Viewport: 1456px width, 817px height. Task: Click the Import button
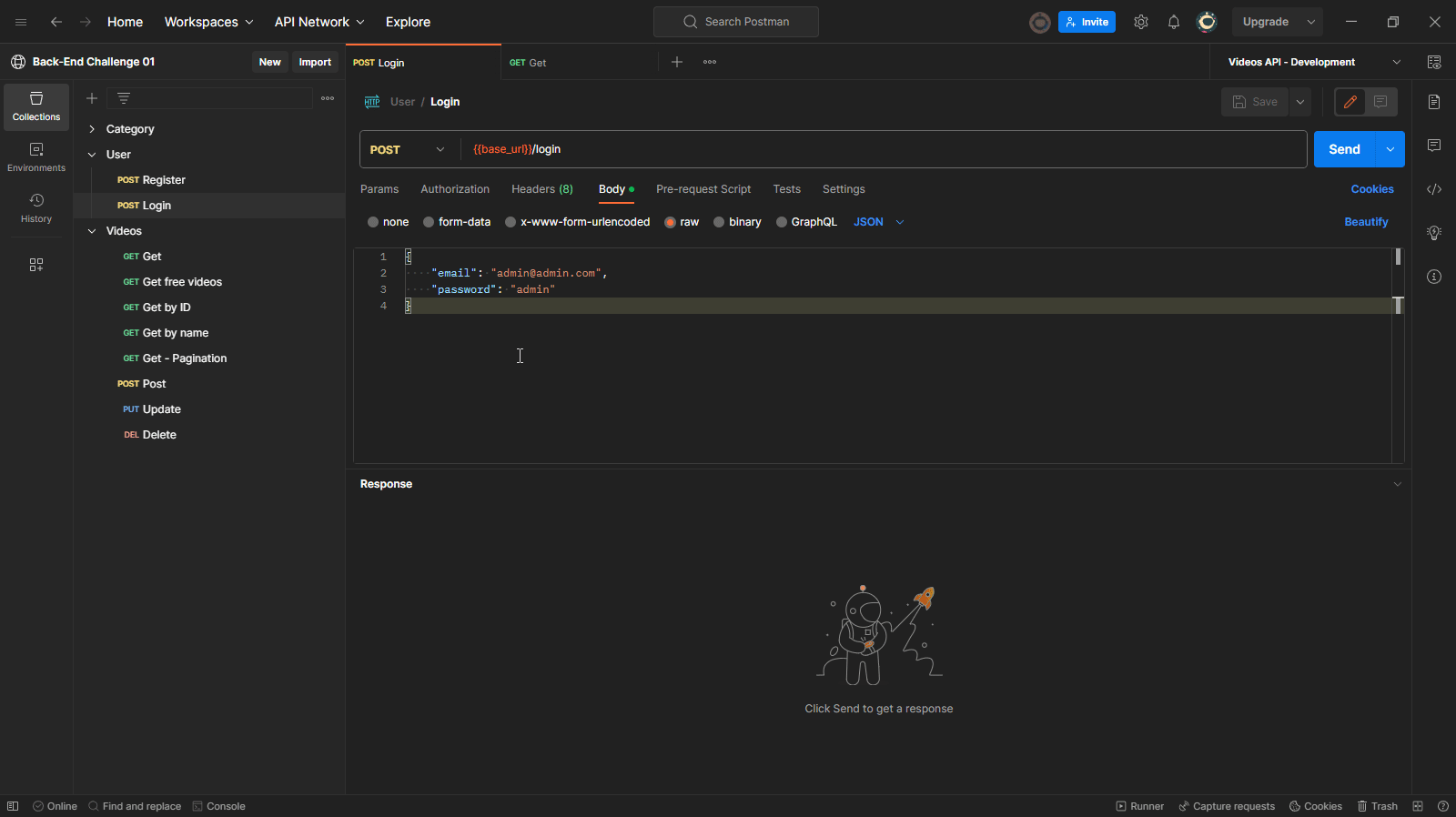click(x=315, y=62)
